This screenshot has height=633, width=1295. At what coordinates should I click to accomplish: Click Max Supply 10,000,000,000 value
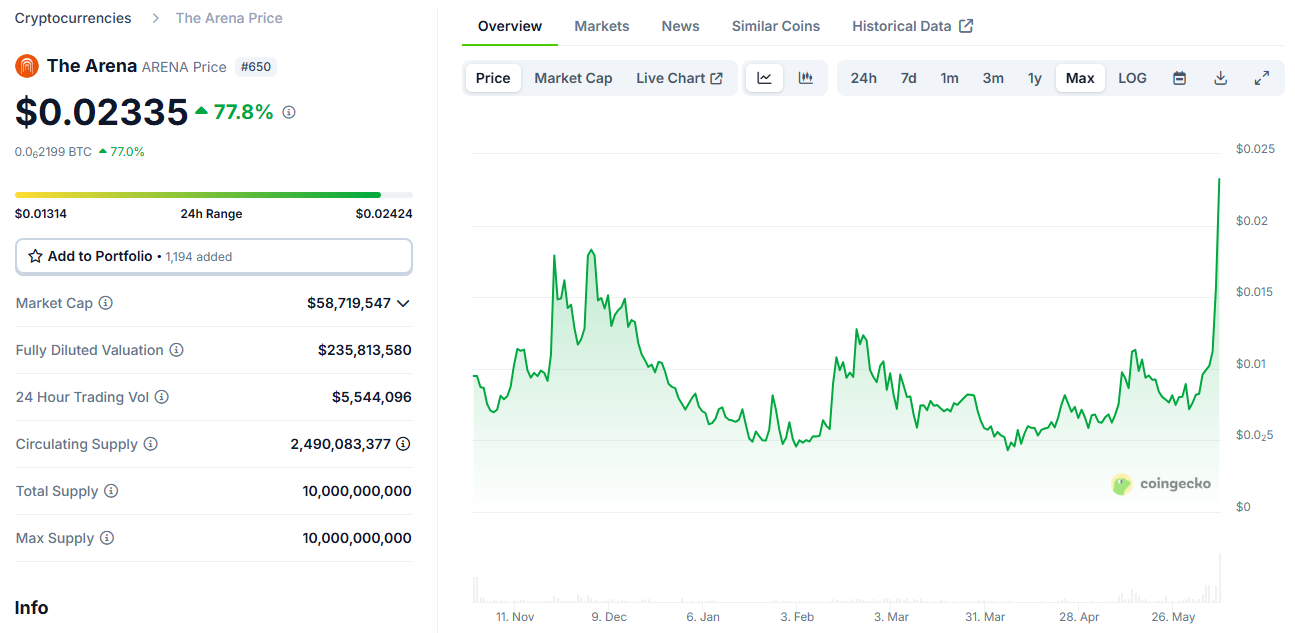click(357, 538)
